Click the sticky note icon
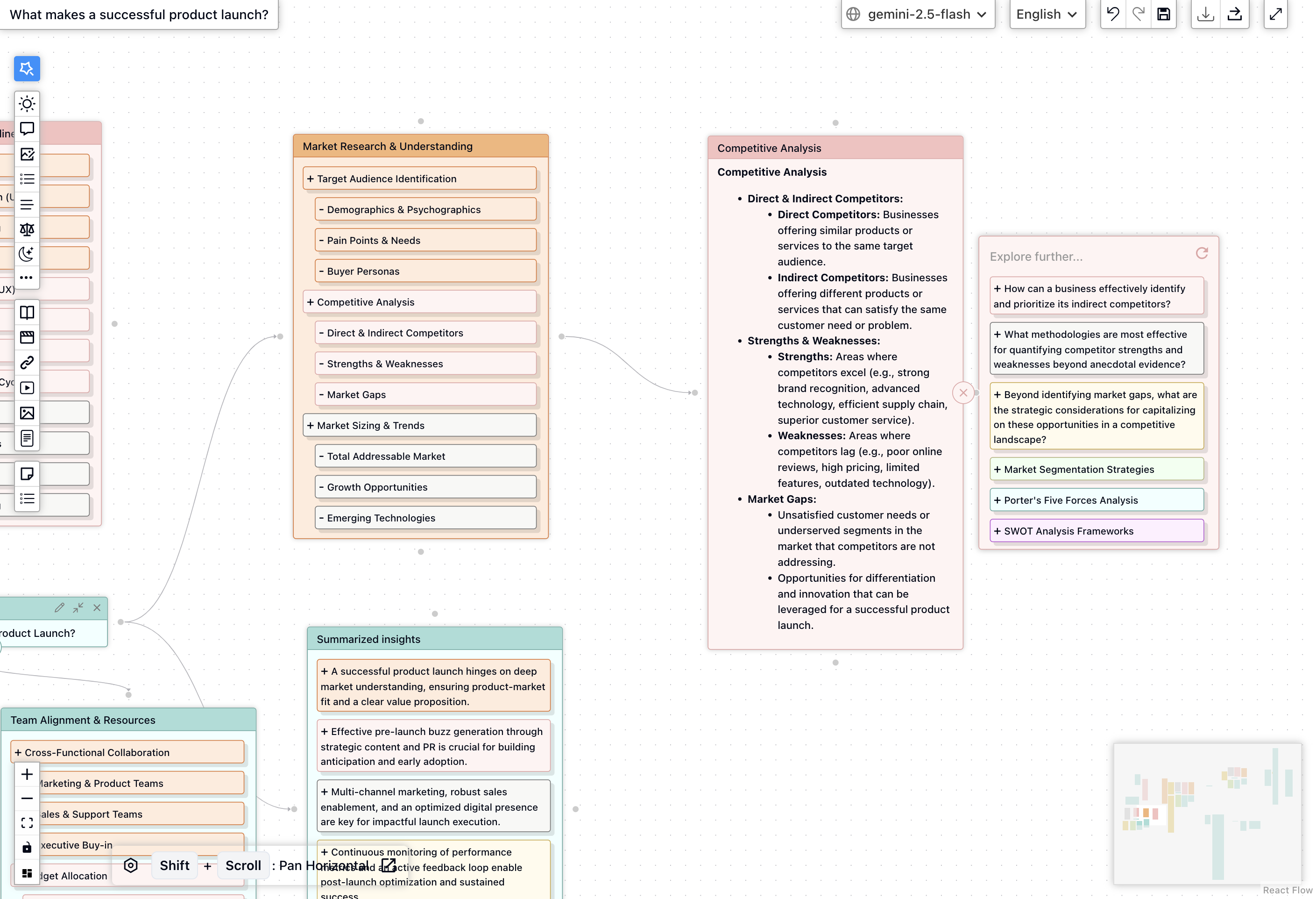Screen dimensions: 1316x899 tap(27, 474)
